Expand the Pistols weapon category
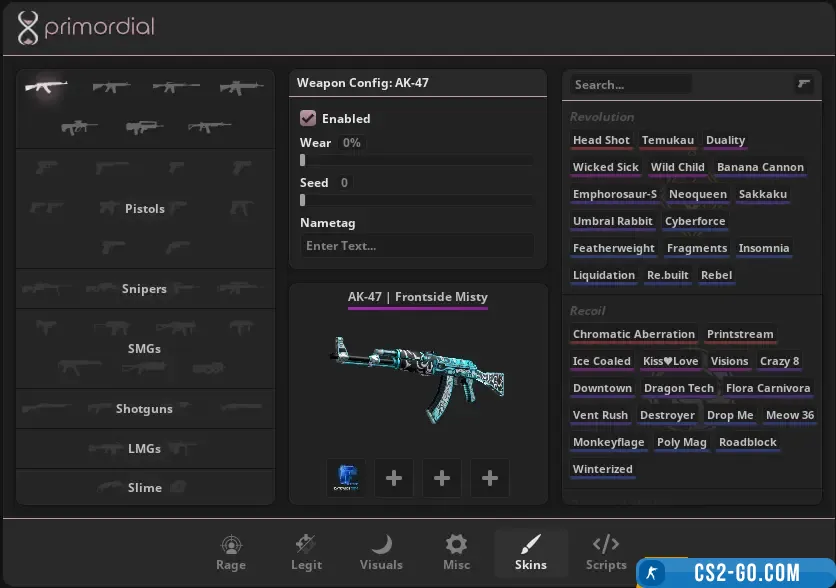The width and height of the screenshot is (836, 588). tap(145, 209)
